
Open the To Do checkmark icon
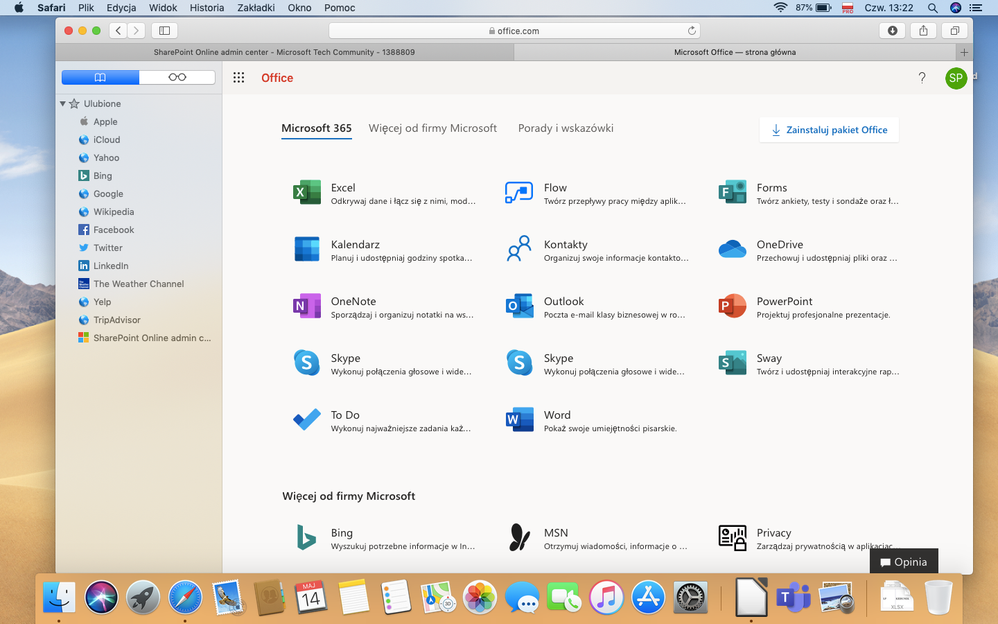click(307, 420)
